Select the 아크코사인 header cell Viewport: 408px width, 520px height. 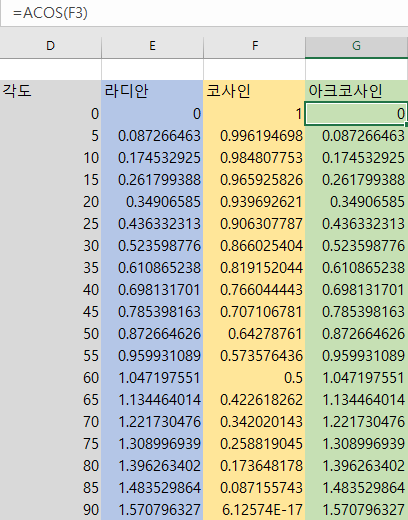click(x=356, y=91)
